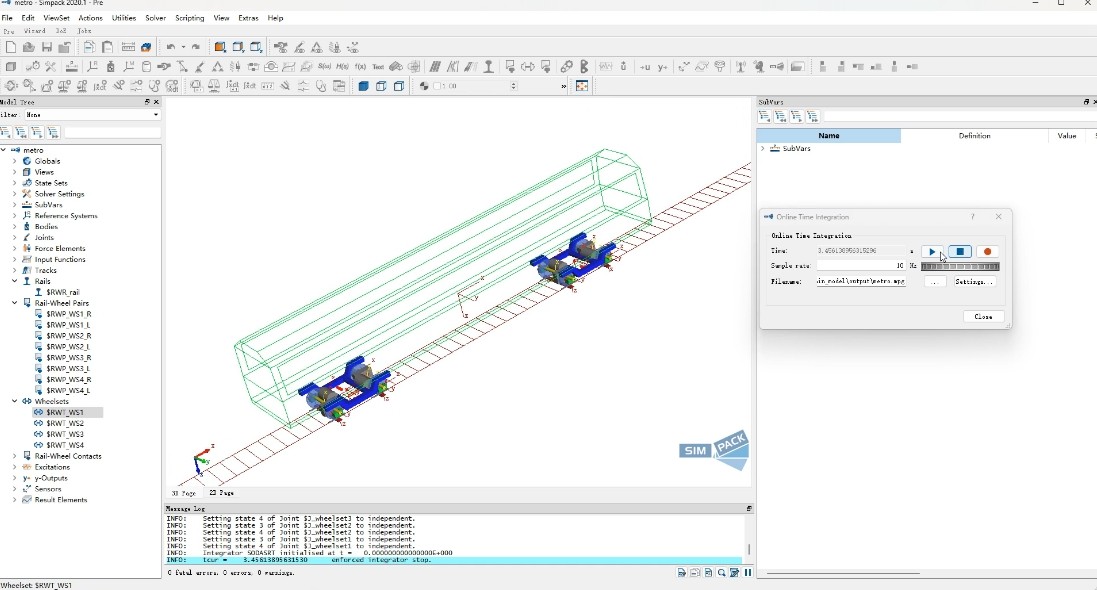Click the y+ output toolbar icon
Screen dimensions: 1097x590
pos(662,66)
